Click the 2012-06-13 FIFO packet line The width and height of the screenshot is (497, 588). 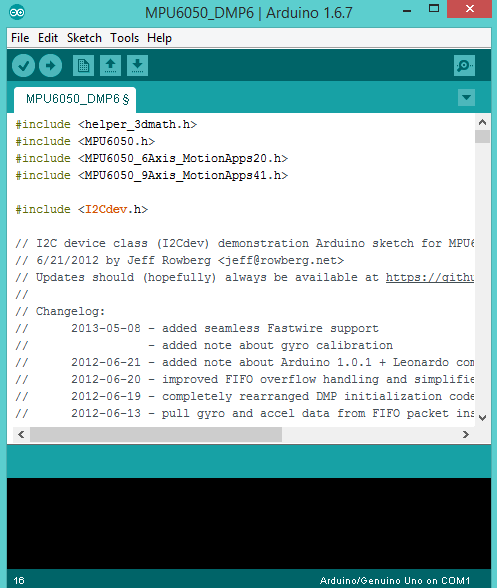tap(245, 413)
